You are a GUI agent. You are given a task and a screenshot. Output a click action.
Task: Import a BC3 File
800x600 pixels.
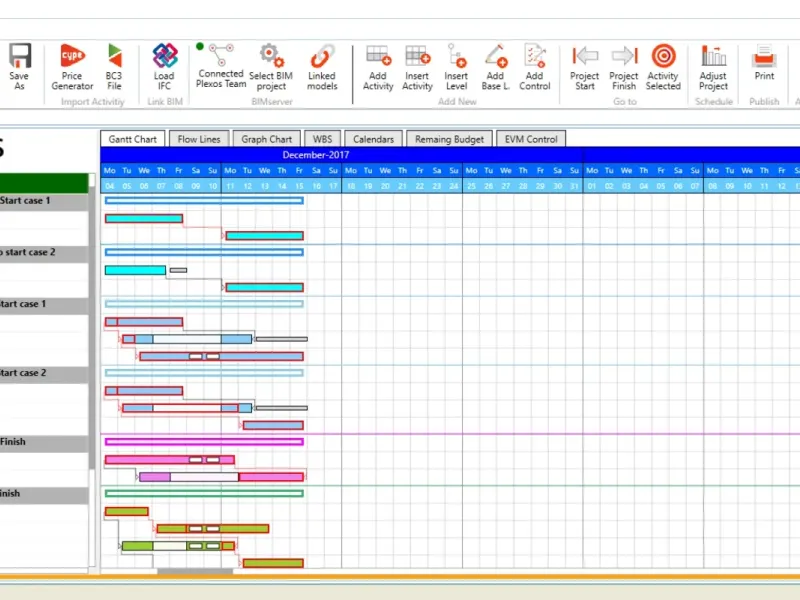click(x=114, y=67)
